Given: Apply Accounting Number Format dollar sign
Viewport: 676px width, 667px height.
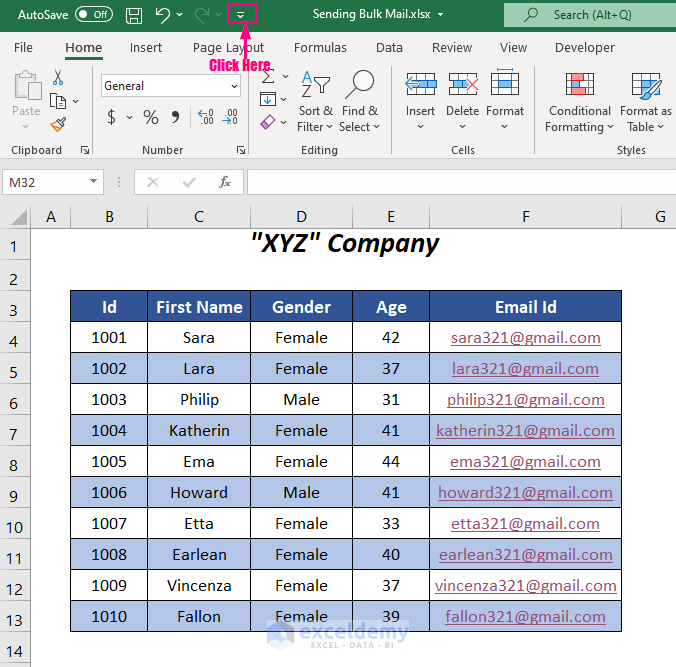Looking at the screenshot, I should coord(111,117).
